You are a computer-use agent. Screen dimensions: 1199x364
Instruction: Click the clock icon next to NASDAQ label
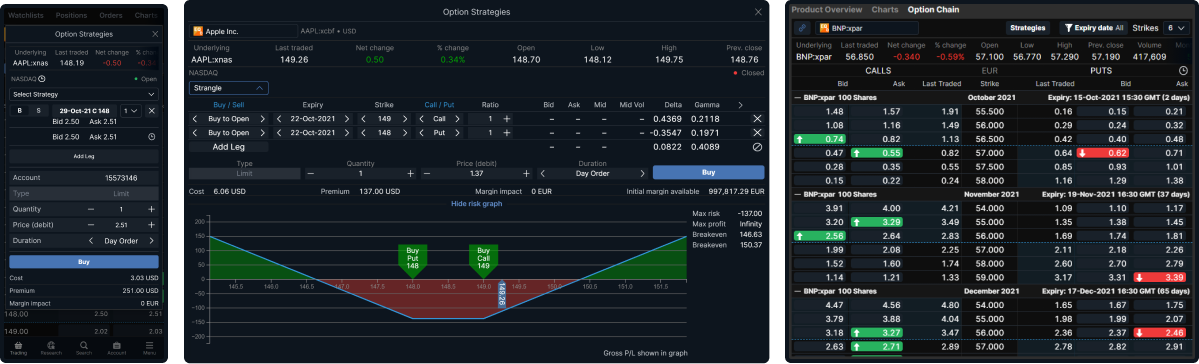pyautogui.click(x=42, y=78)
